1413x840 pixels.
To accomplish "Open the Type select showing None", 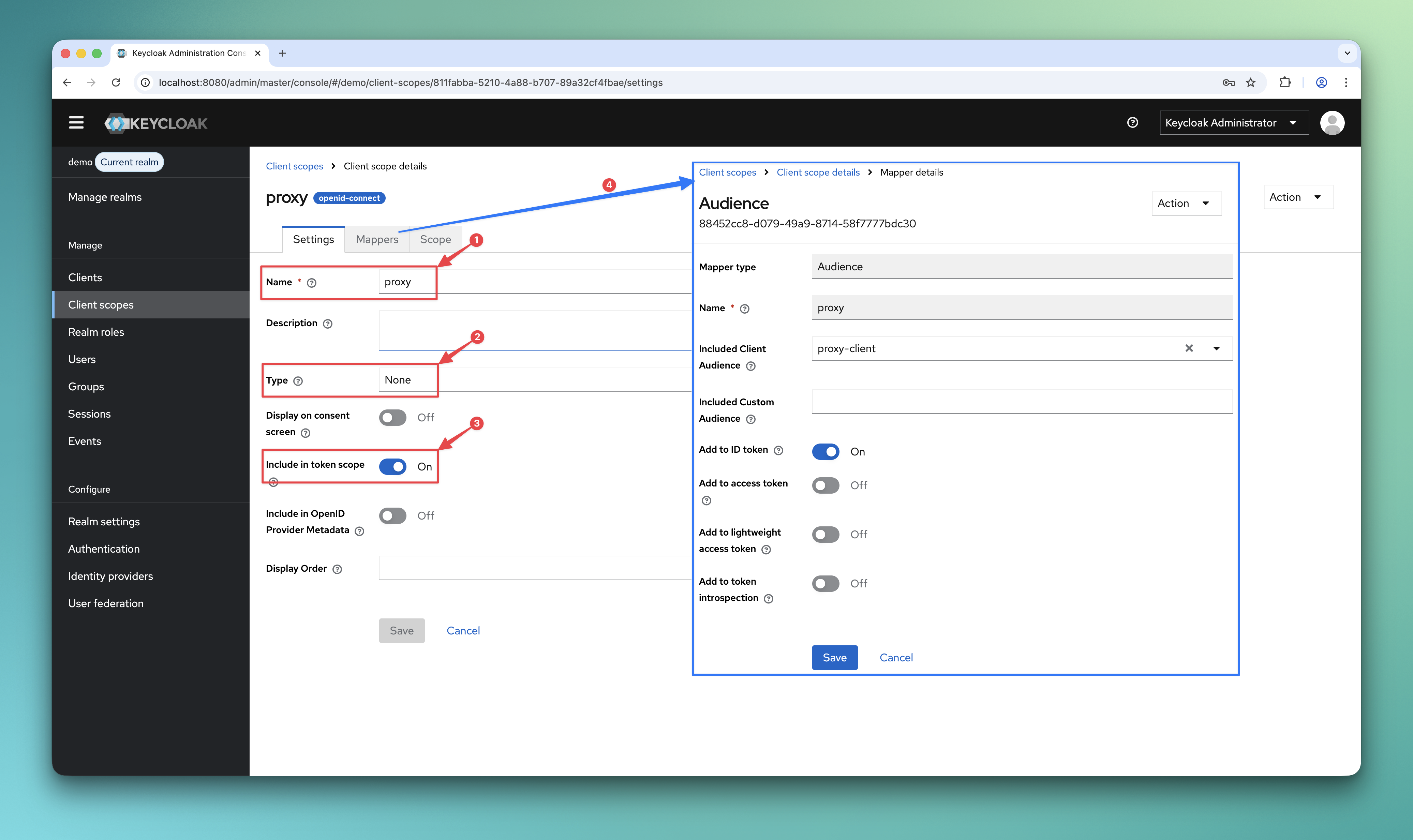I will 535,380.
